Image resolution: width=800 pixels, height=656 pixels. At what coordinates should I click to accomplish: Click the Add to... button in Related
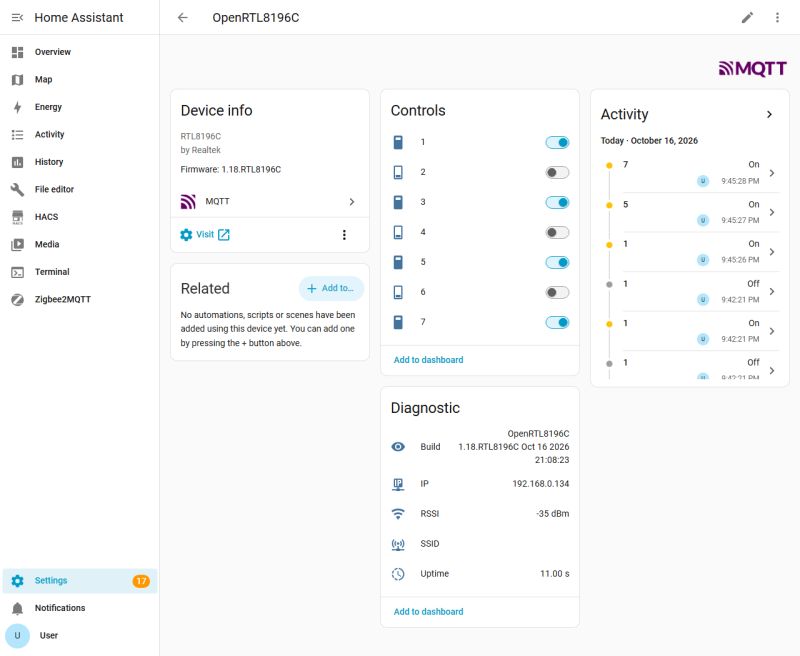click(331, 288)
